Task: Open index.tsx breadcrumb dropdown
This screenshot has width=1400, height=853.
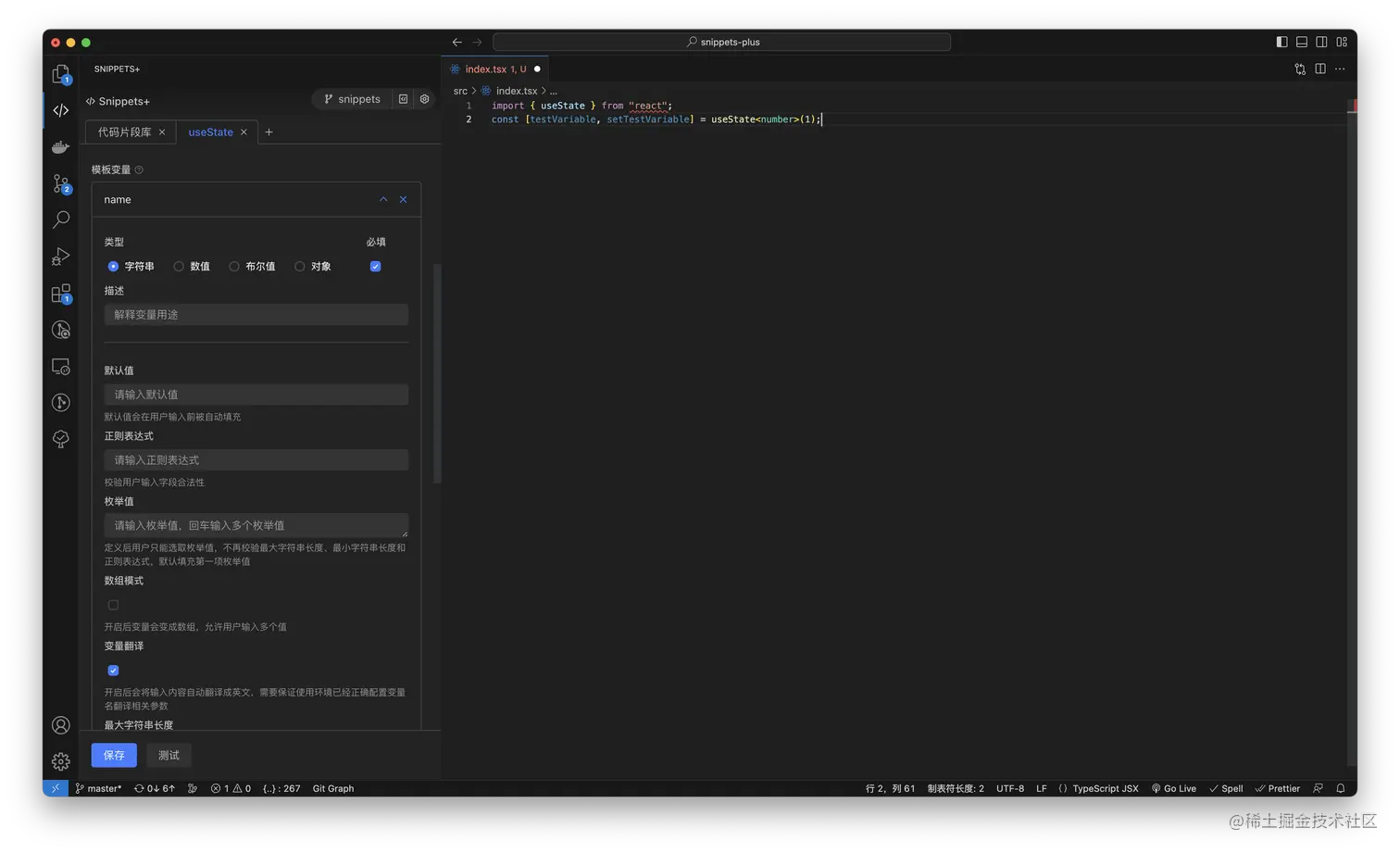Action: click(516, 91)
